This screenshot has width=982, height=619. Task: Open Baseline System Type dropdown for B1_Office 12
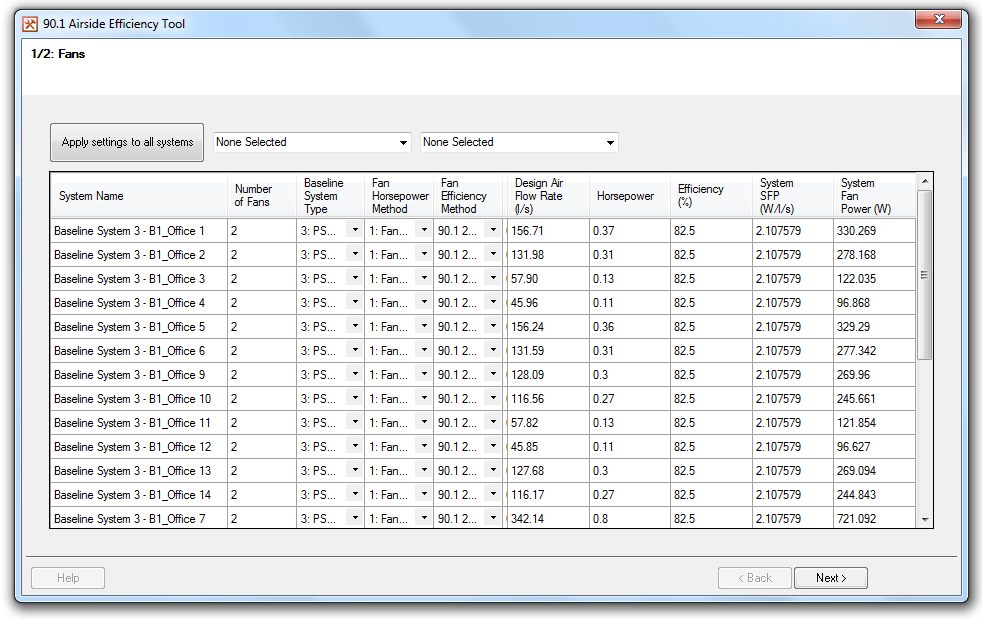pos(355,446)
